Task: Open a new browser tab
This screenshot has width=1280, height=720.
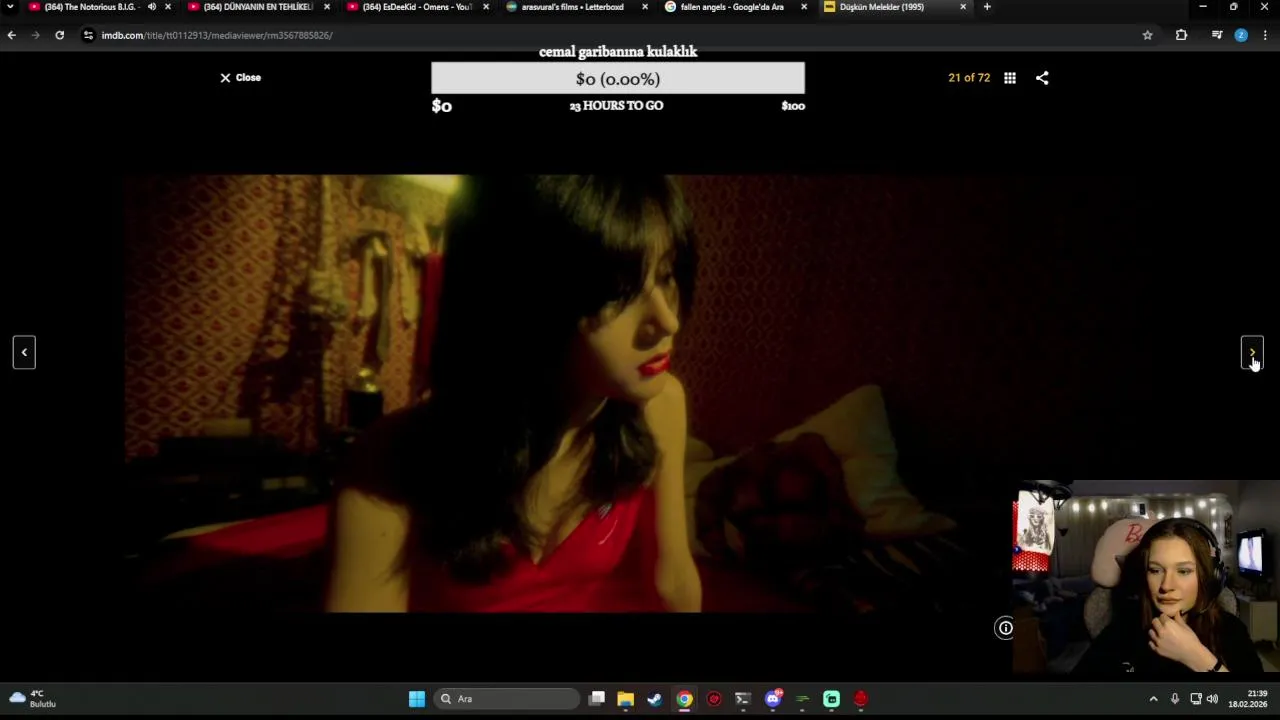Action: (x=987, y=7)
